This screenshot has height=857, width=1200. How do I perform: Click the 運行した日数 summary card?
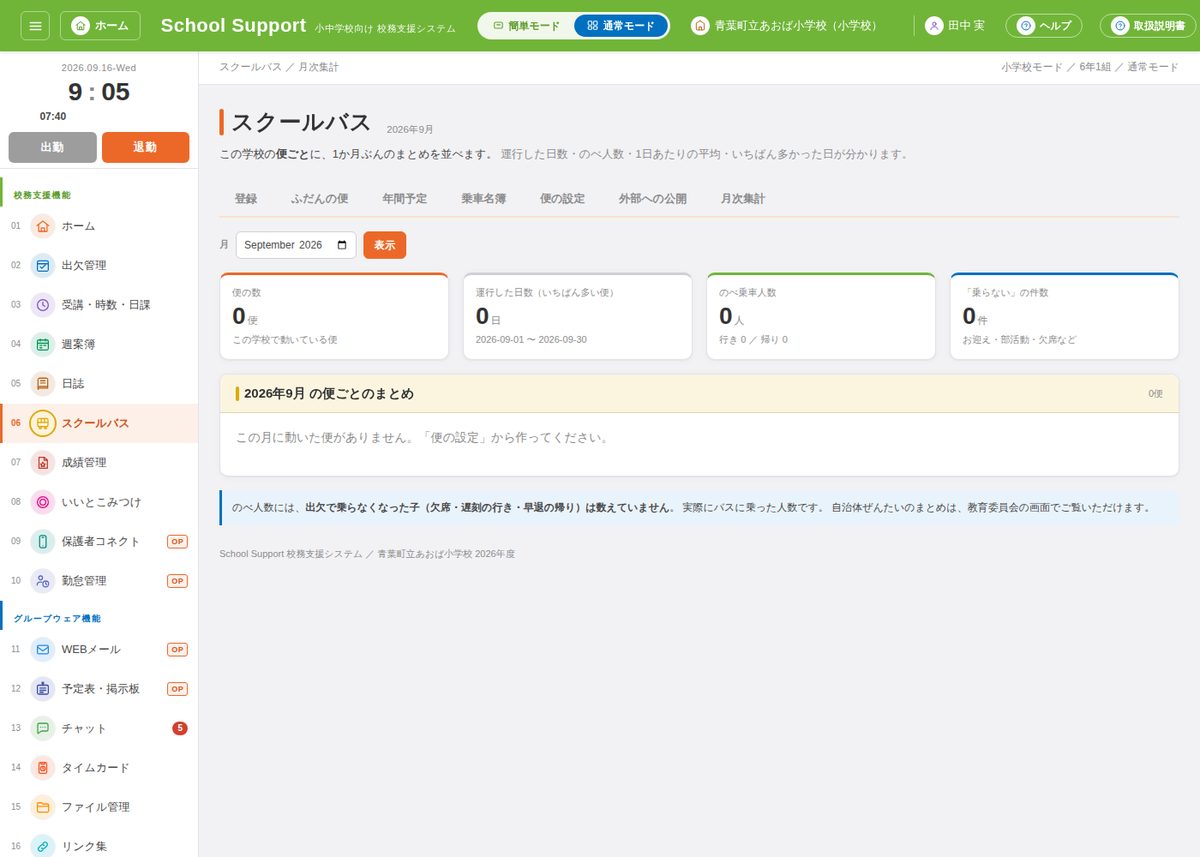coord(577,316)
